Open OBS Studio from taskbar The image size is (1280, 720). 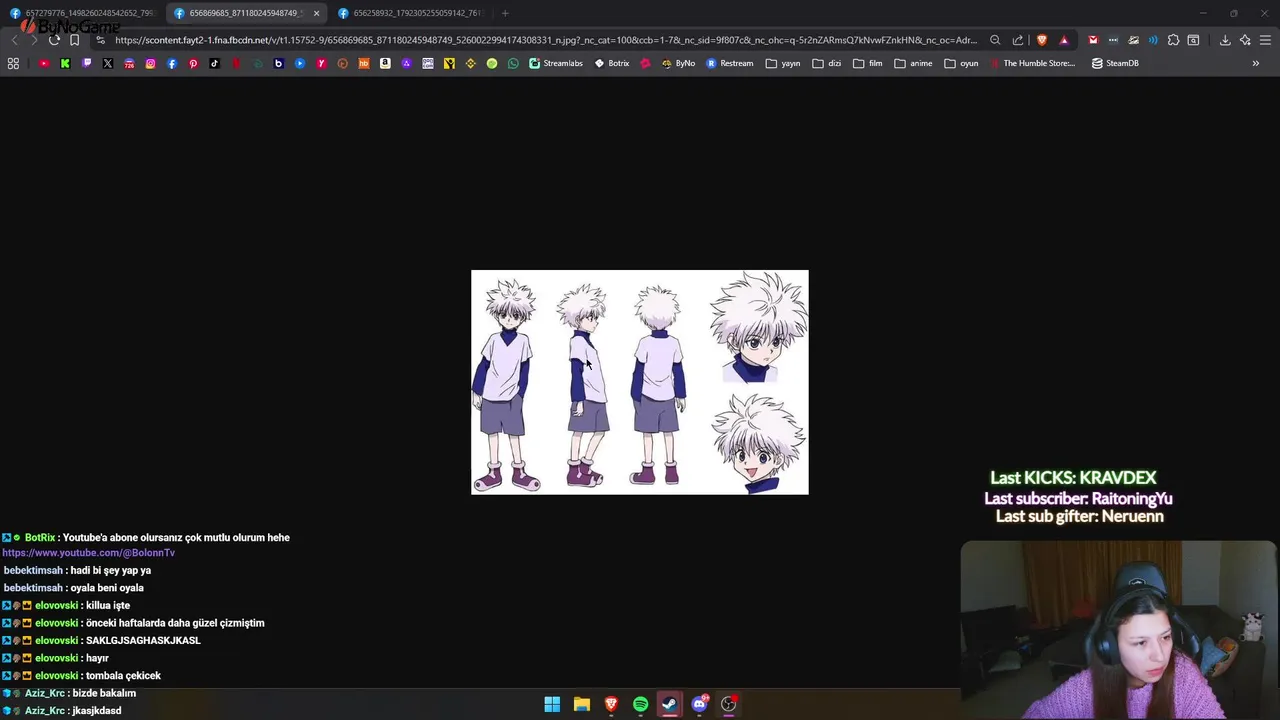(x=729, y=704)
